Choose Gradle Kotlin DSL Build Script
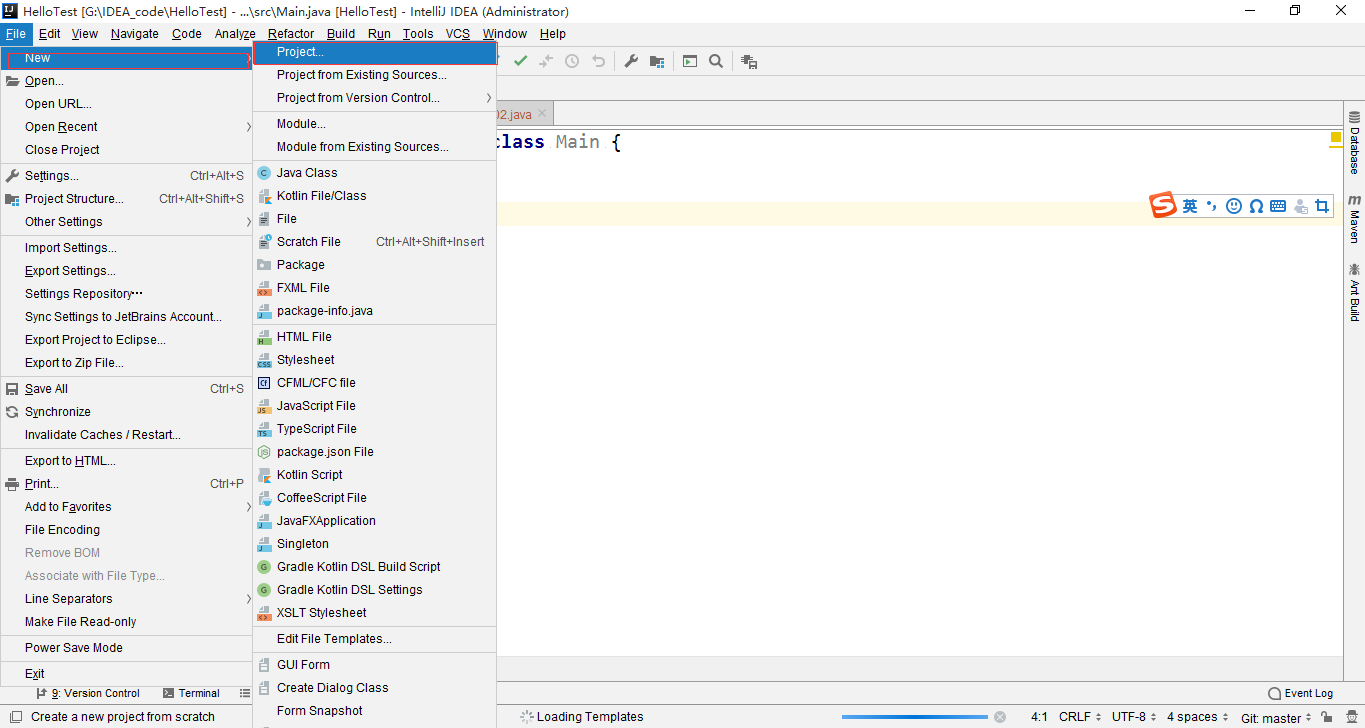This screenshot has height=728, width=1365. [x=375, y=567]
